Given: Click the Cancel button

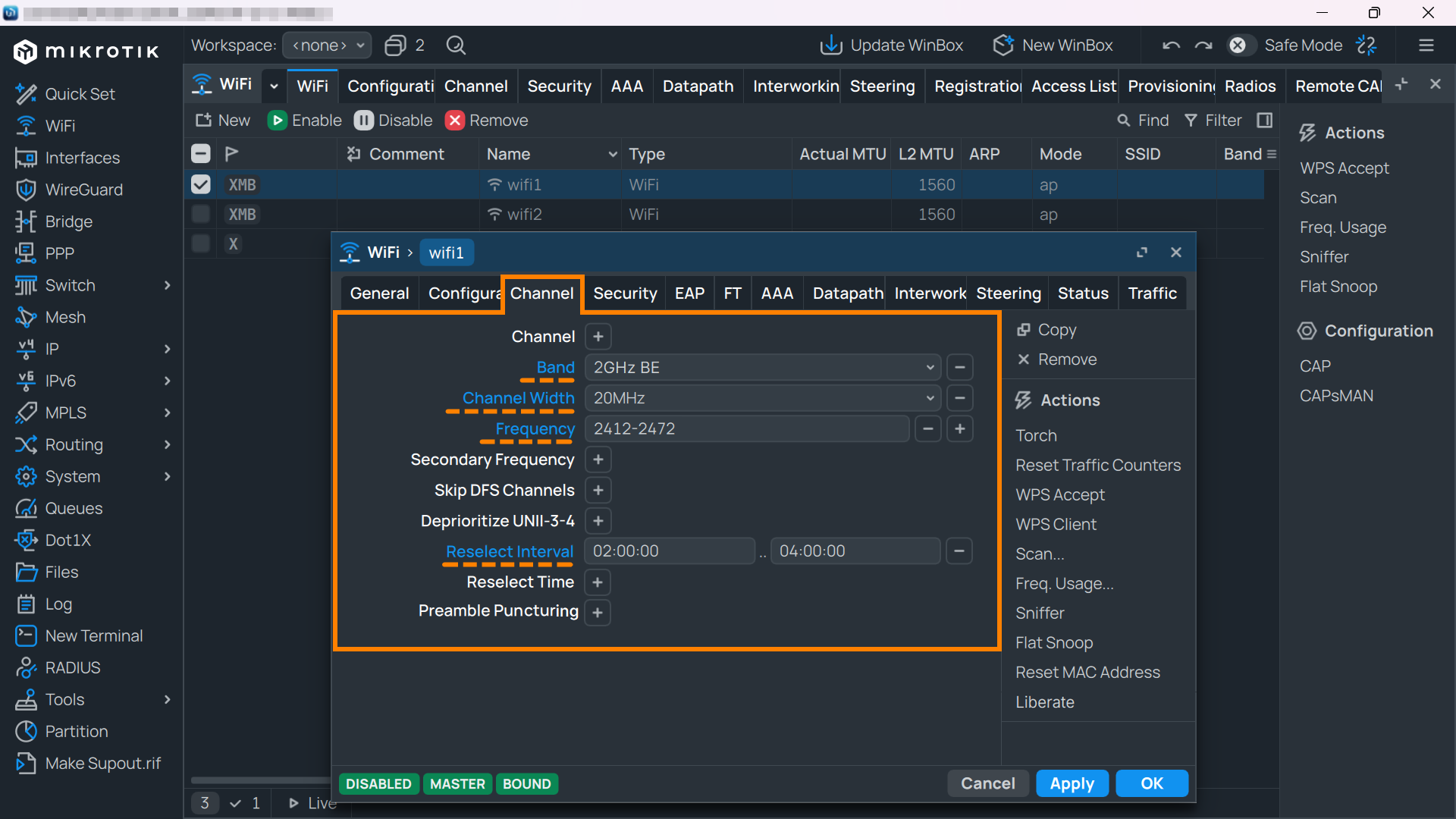Looking at the screenshot, I should [988, 783].
